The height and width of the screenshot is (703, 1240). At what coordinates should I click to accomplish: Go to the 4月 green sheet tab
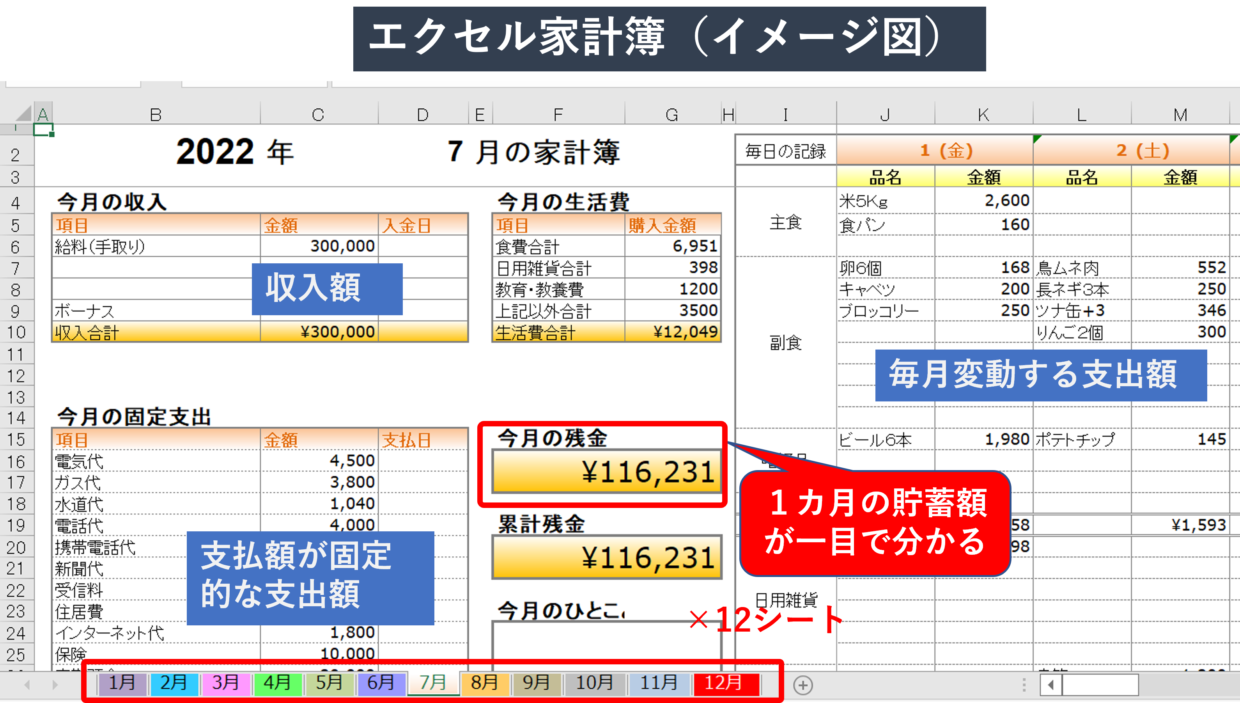point(278,684)
